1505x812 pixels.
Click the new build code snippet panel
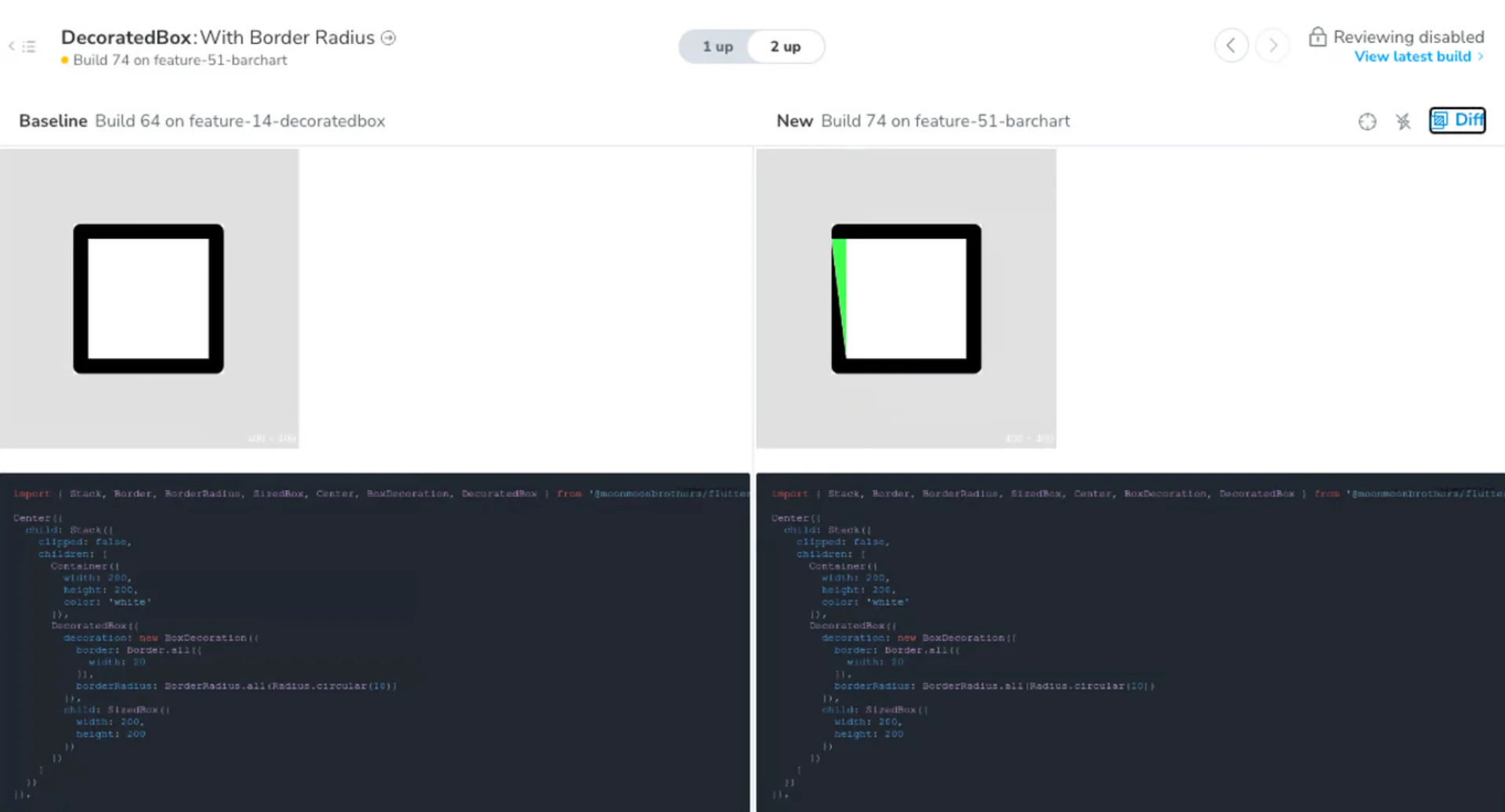point(1130,642)
